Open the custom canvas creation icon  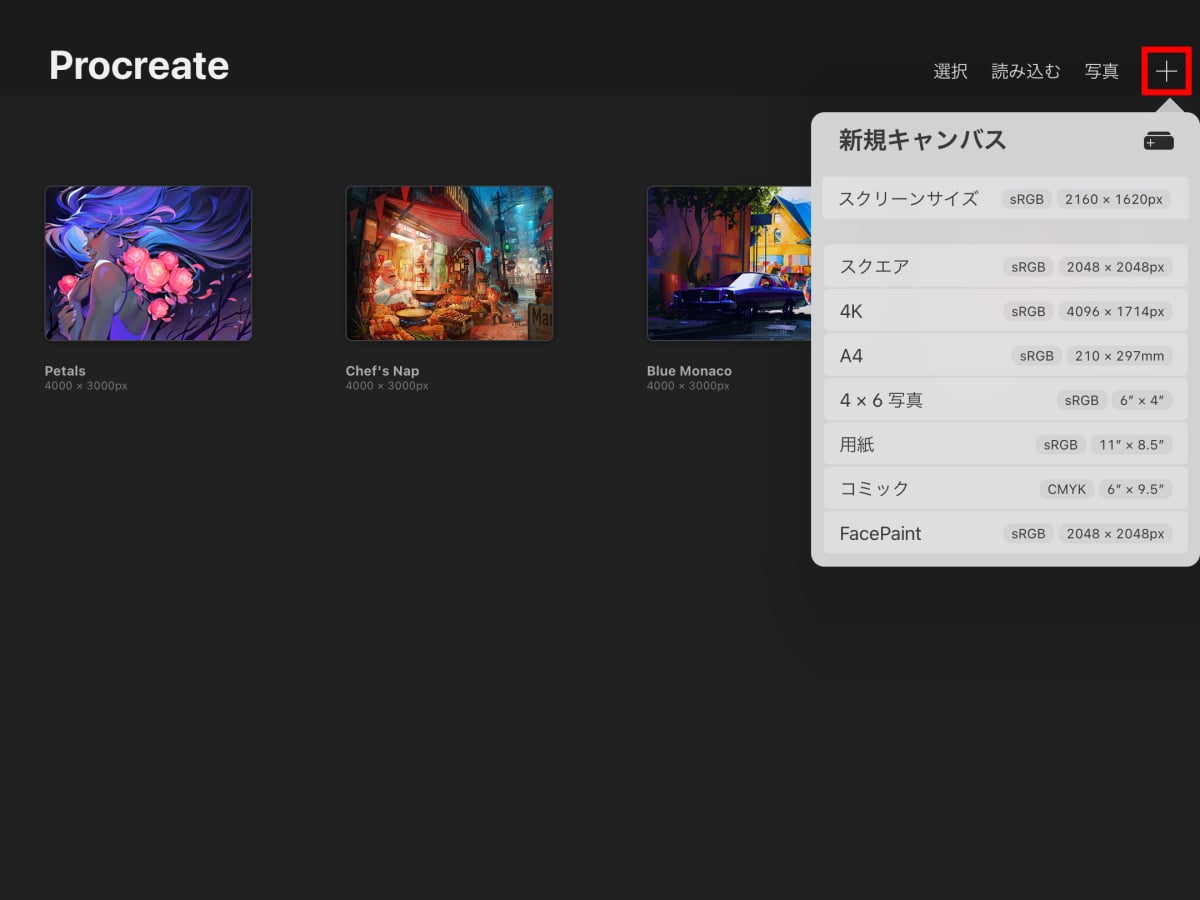(x=1158, y=141)
